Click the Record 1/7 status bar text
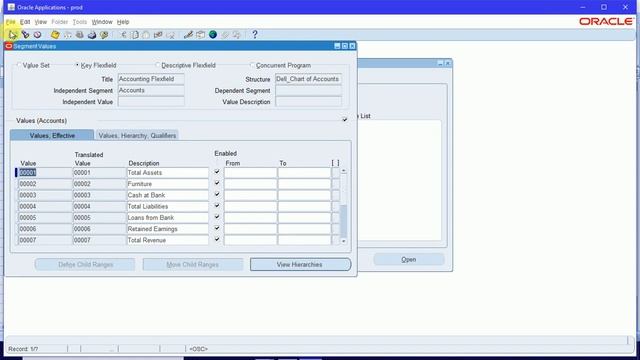The width and height of the screenshot is (640, 360). pos(23,349)
